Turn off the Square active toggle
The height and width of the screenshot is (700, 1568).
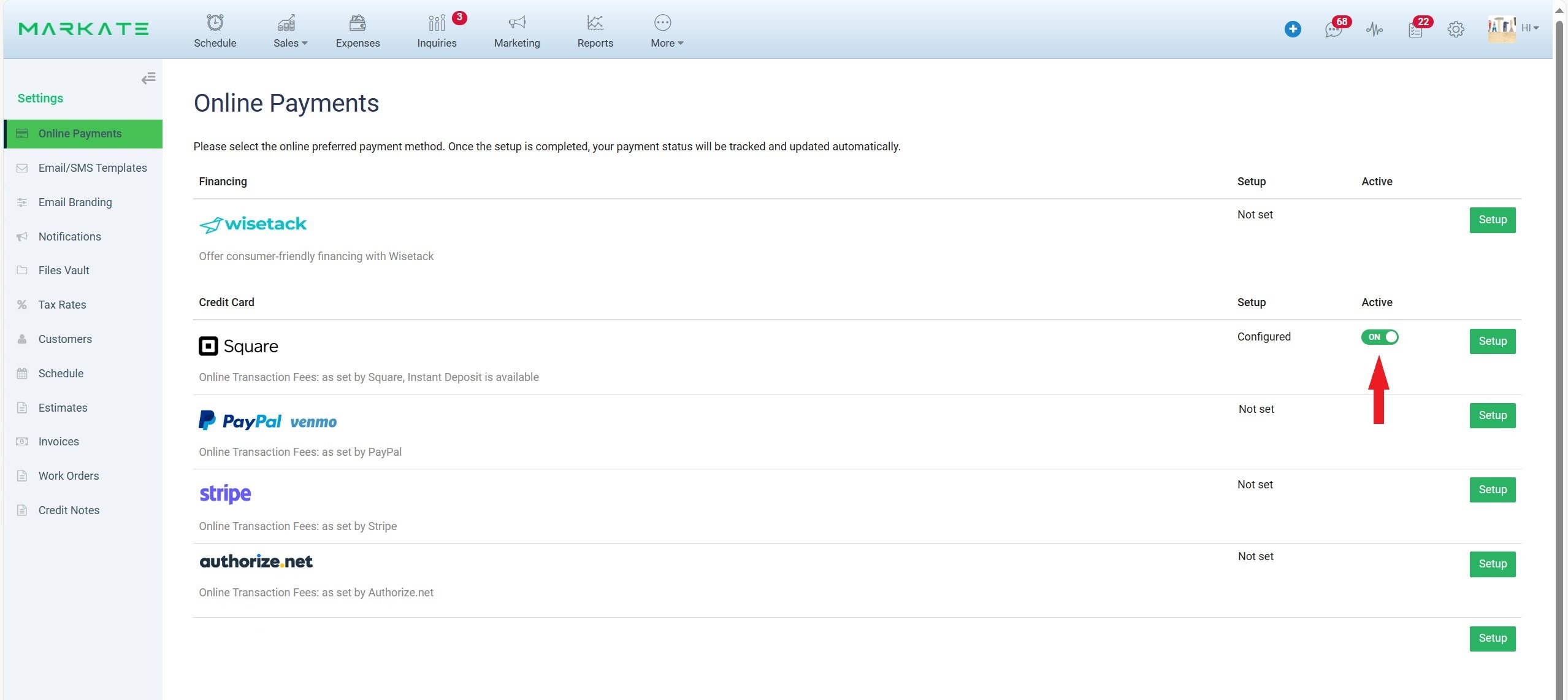tap(1379, 337)
